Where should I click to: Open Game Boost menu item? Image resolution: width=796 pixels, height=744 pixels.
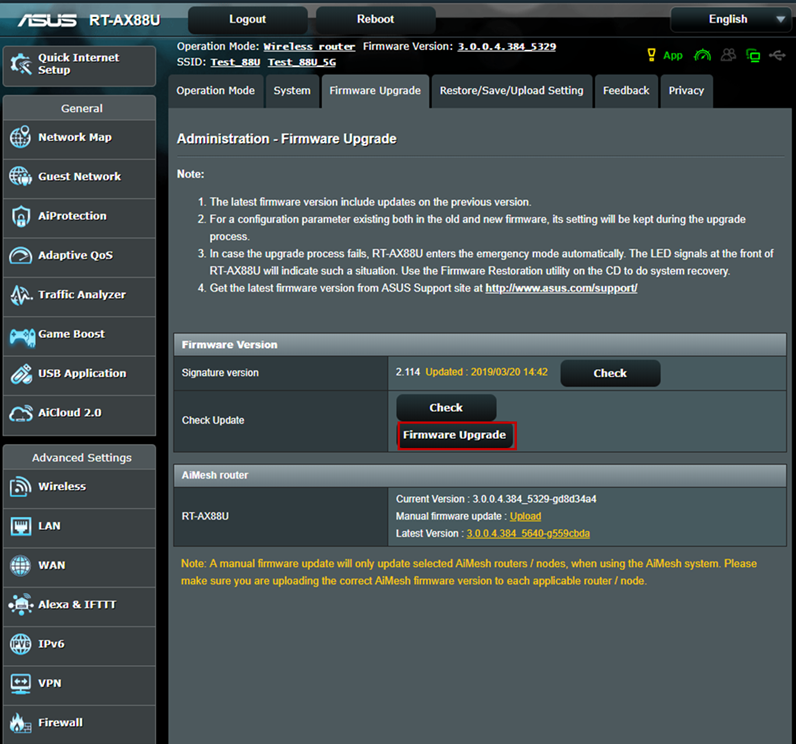[79, 334]
